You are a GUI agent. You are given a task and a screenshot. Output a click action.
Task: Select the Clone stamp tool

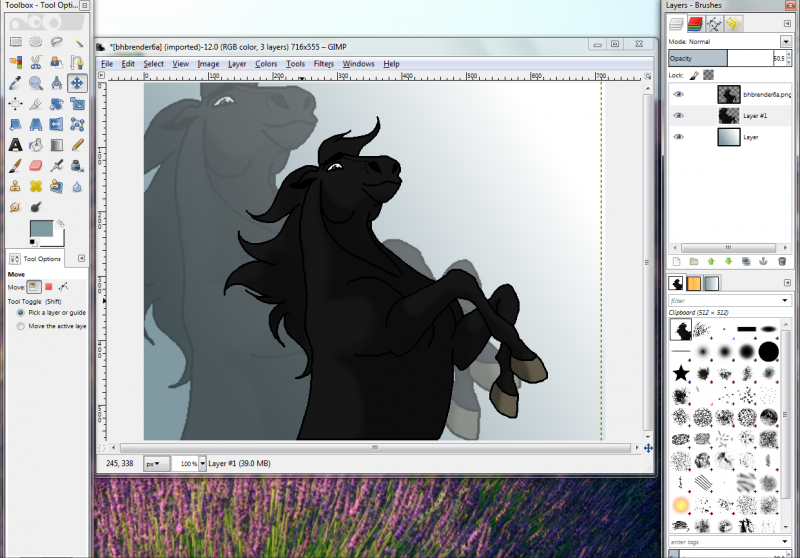16,187
